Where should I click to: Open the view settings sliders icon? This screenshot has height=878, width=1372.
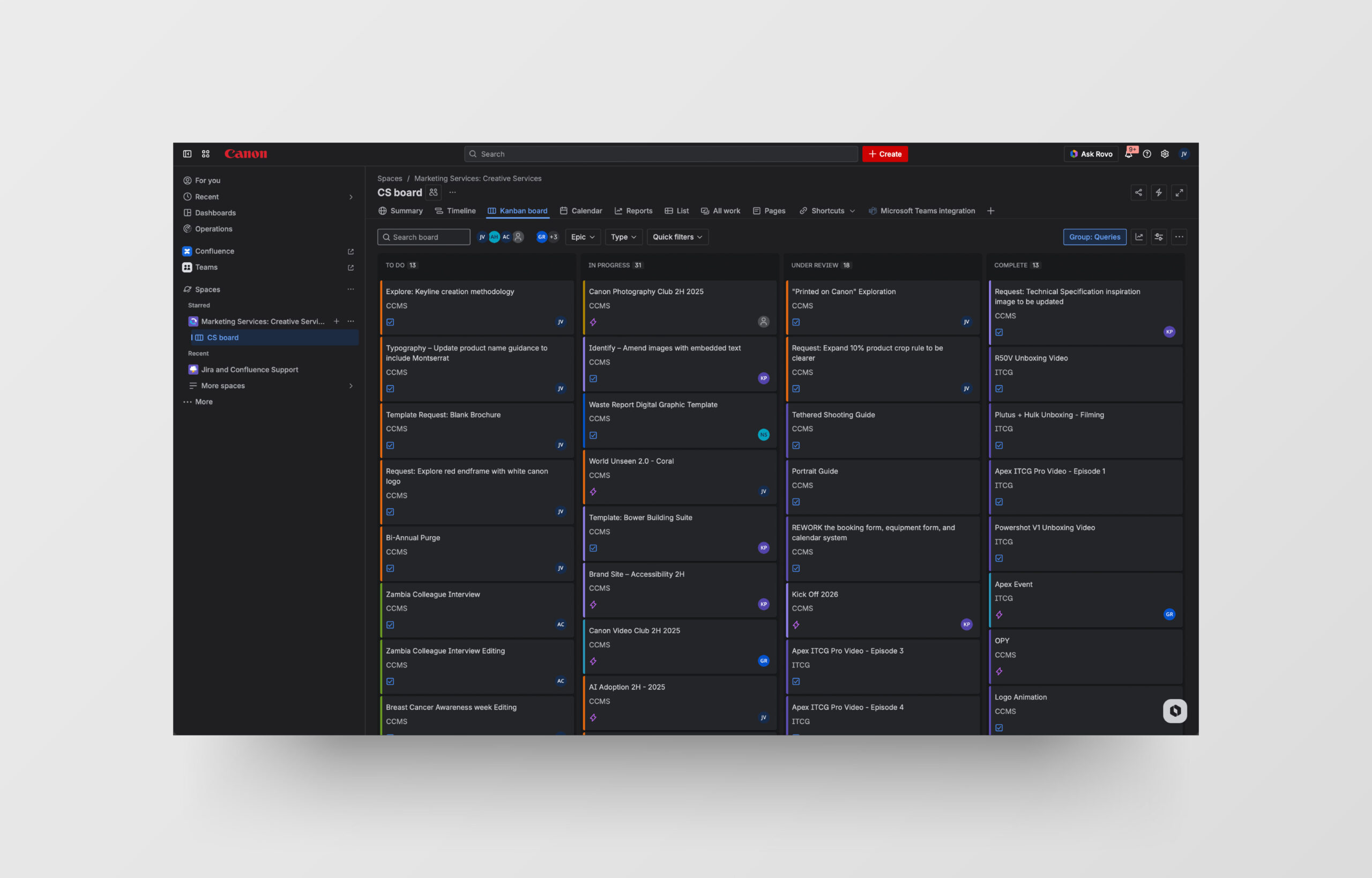pyautogui.click(x=1158, y=237)
